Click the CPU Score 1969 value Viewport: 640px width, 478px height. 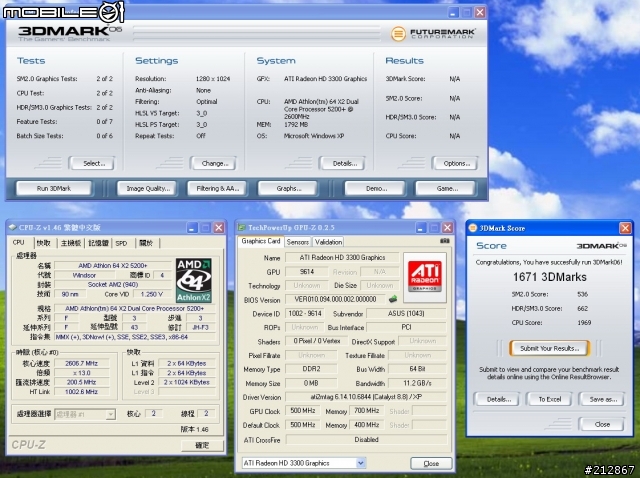(x=584, y=322)
